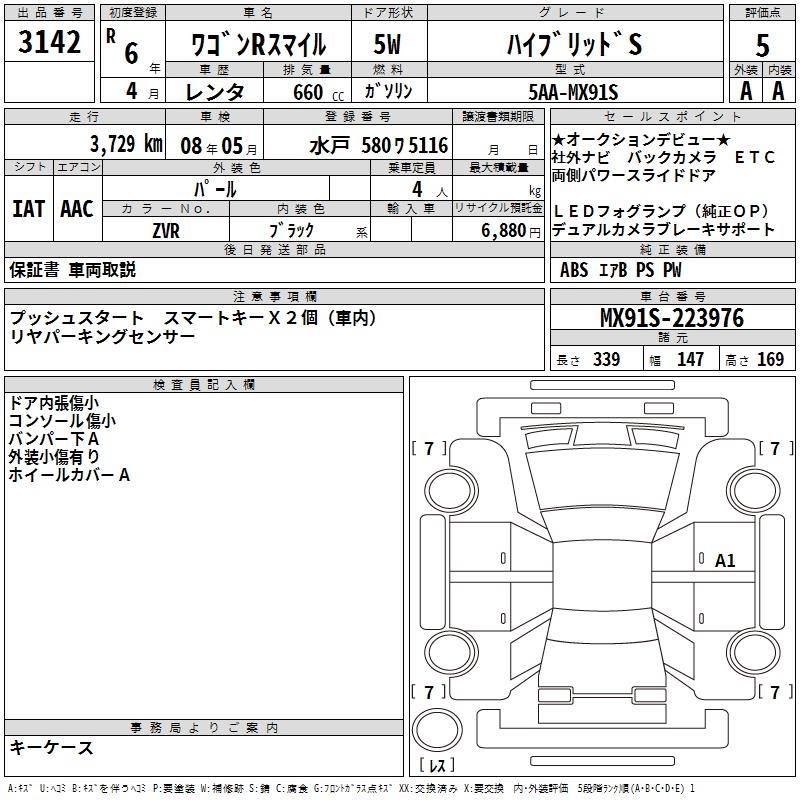Click the キーケース office notice
Screen dimensions: 800x800
(x=52, y=747)
